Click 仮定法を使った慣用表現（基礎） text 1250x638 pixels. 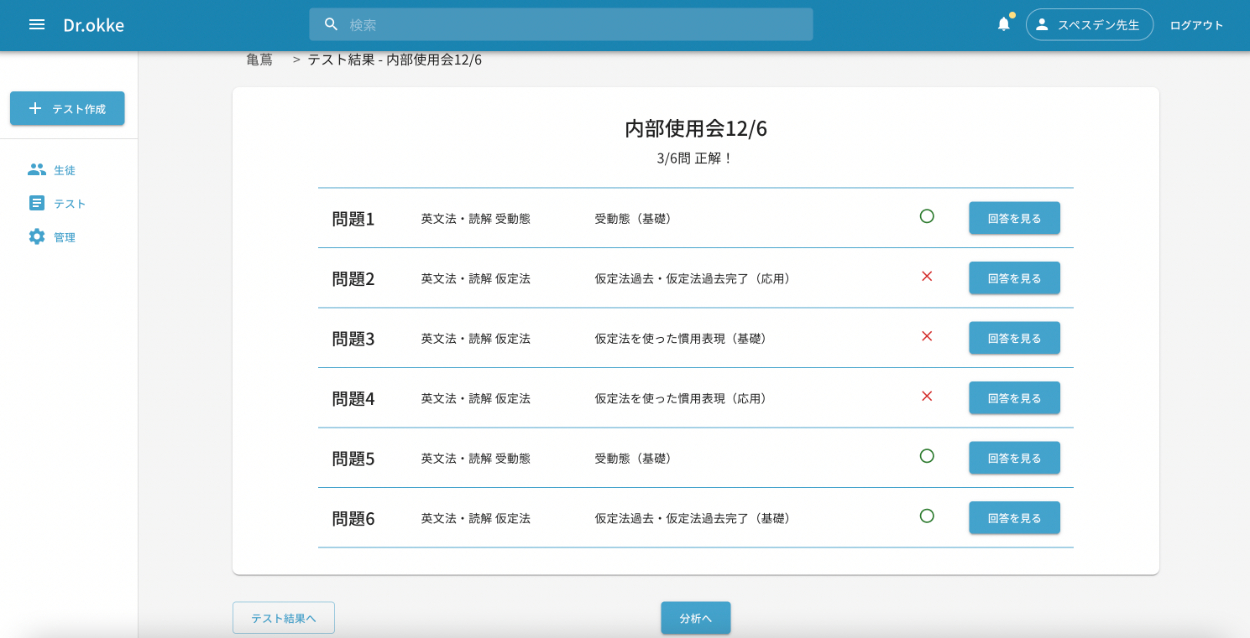click(x=683, y=339)
